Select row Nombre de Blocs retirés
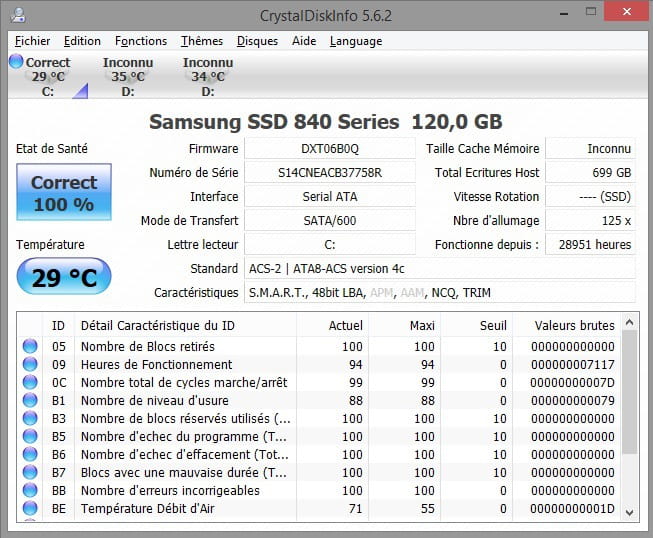Viewport: 653px width, 538px height. pyautogui.click(x=319, y=346)
